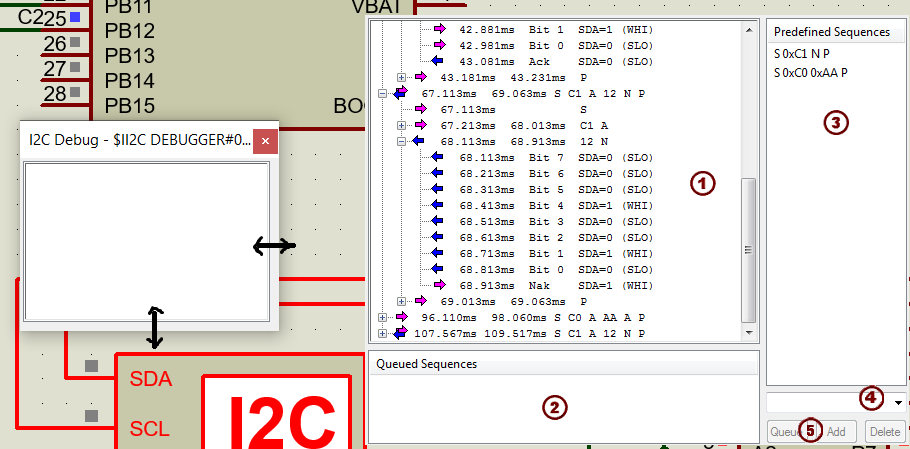Select predefined sequence S 0xC0 0xAA P
The width and height of the screenshot is (910, 449).
click(811, 73)
